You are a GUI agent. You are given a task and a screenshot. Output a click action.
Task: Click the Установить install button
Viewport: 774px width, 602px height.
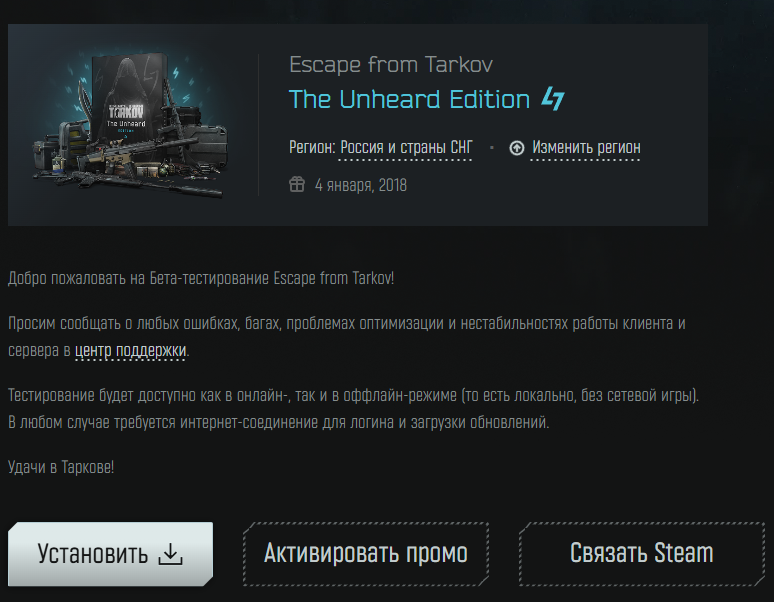click(111, 554)
